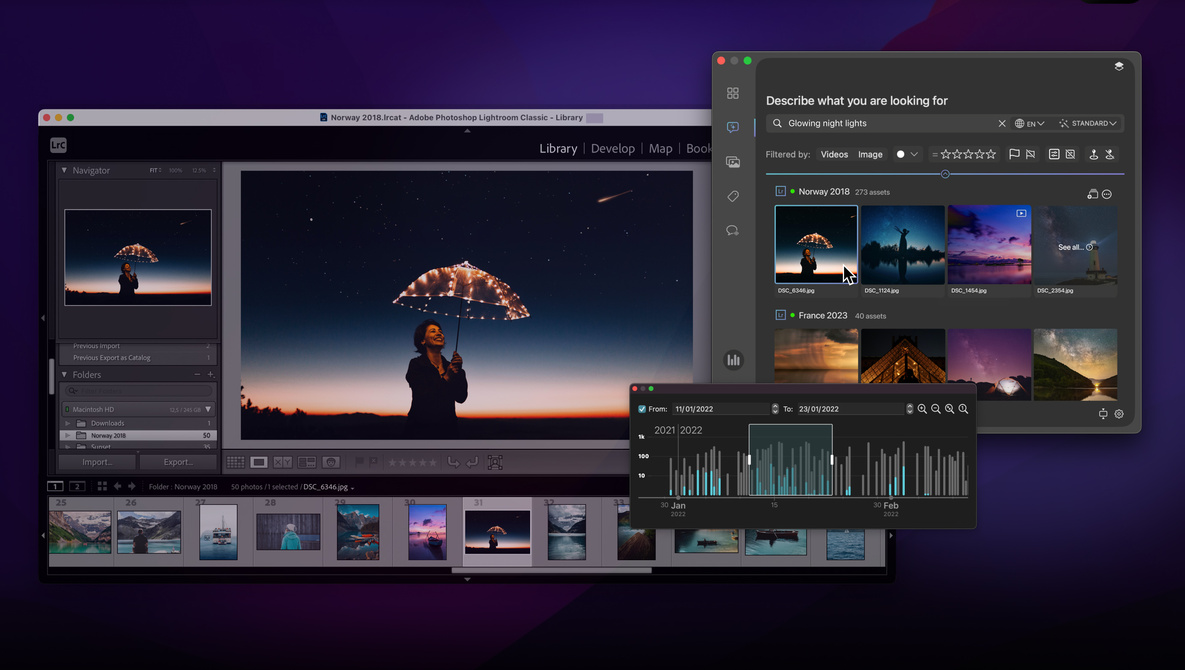Click the layers icon at top right
Image resolution: width=1185 pixels, height=670 pixels.
pos(1118,66)
